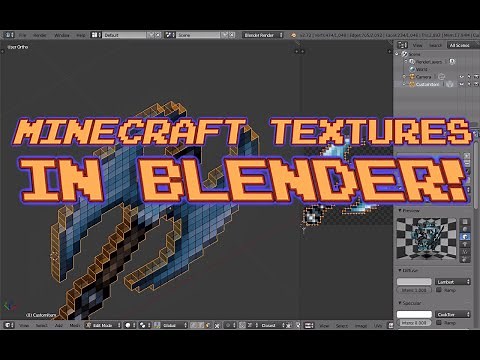Viewport: 480px width, 360px height.
Task: Expand the Scene tree node
Action: pos(397,54)
